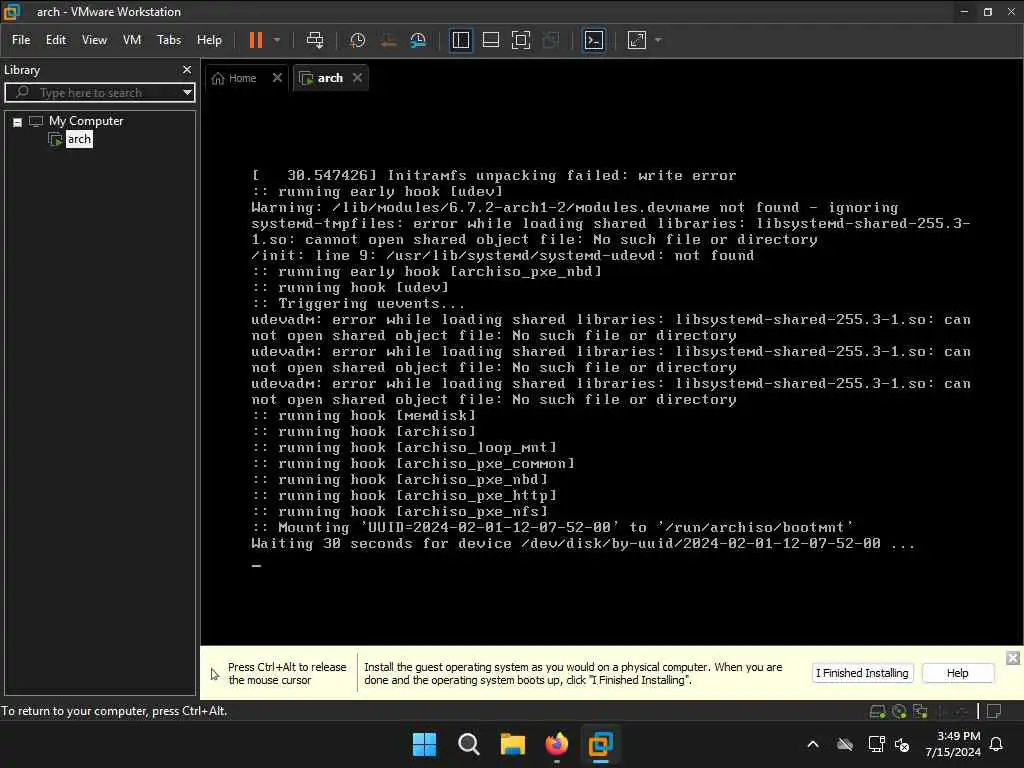Send Ctrl+Alt+Del to the virtual machine
The width and height of the screenshot is (1024, 768).
315,40
